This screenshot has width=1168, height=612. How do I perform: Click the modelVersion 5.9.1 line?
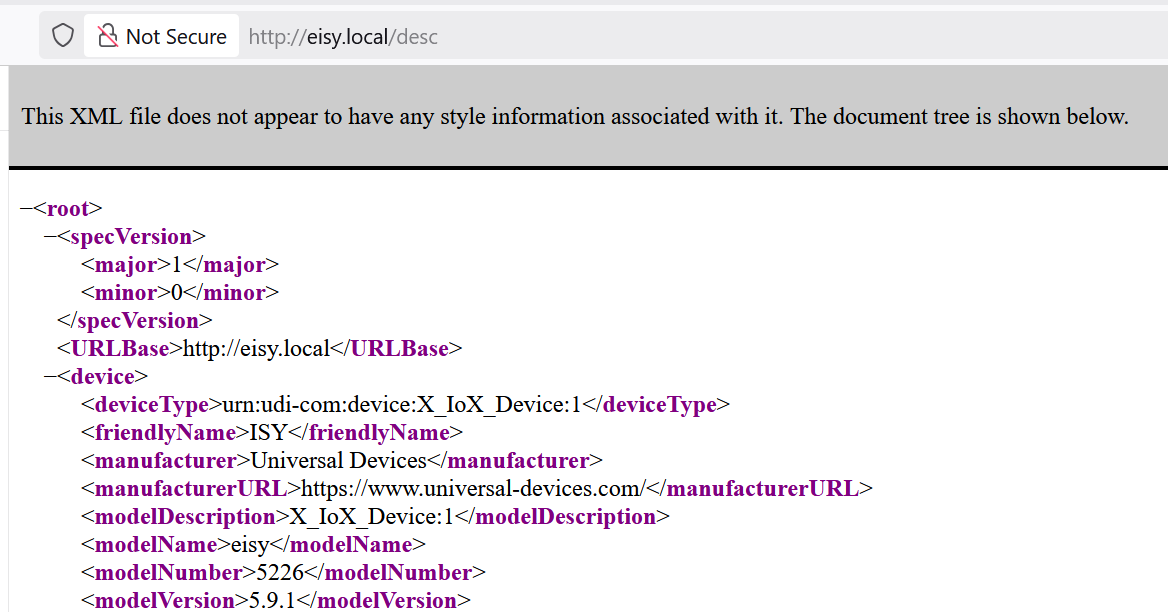pyautogui.click(x=276, y=600)
